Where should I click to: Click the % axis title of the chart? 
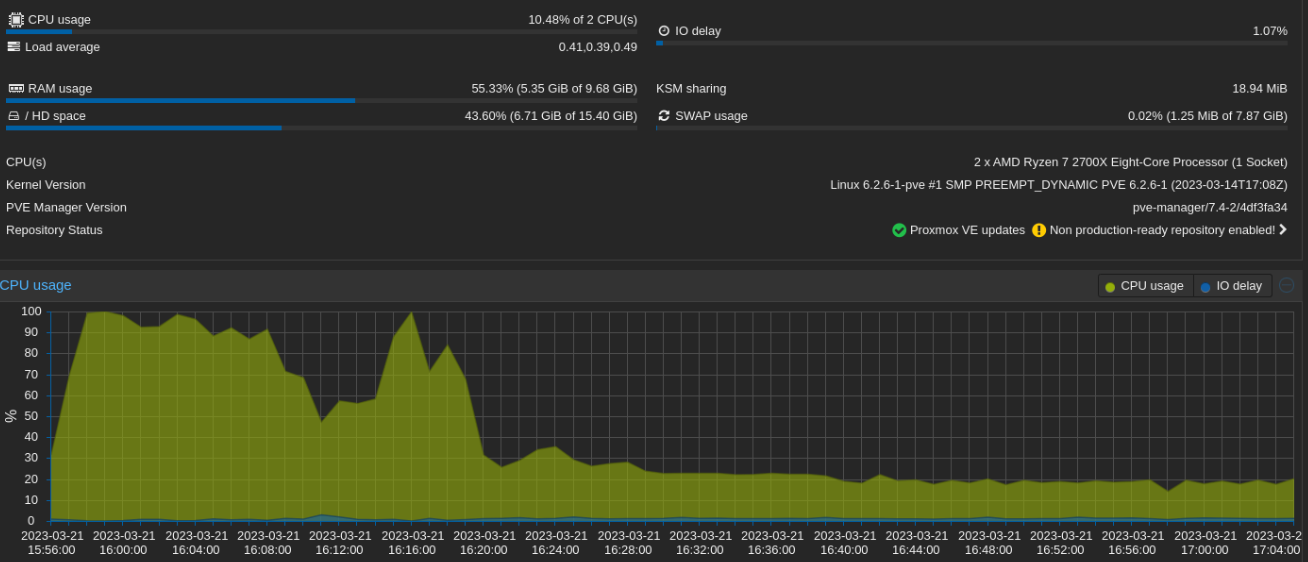[x=10, y=416]
